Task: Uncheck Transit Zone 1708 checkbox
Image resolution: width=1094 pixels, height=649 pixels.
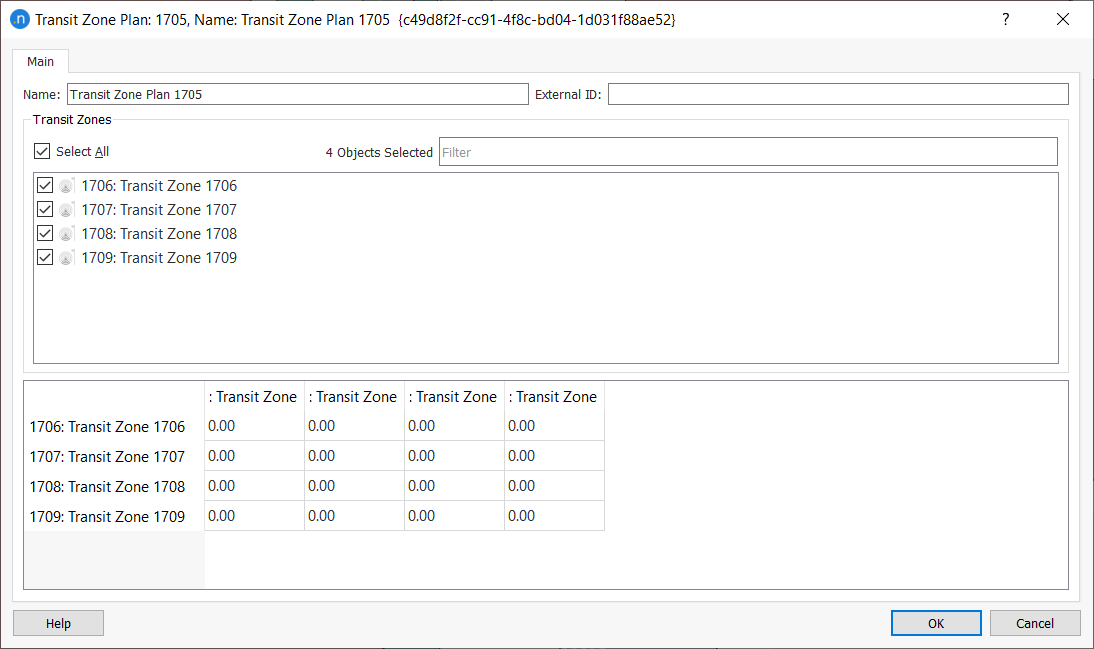Action: tap(44, 234)
